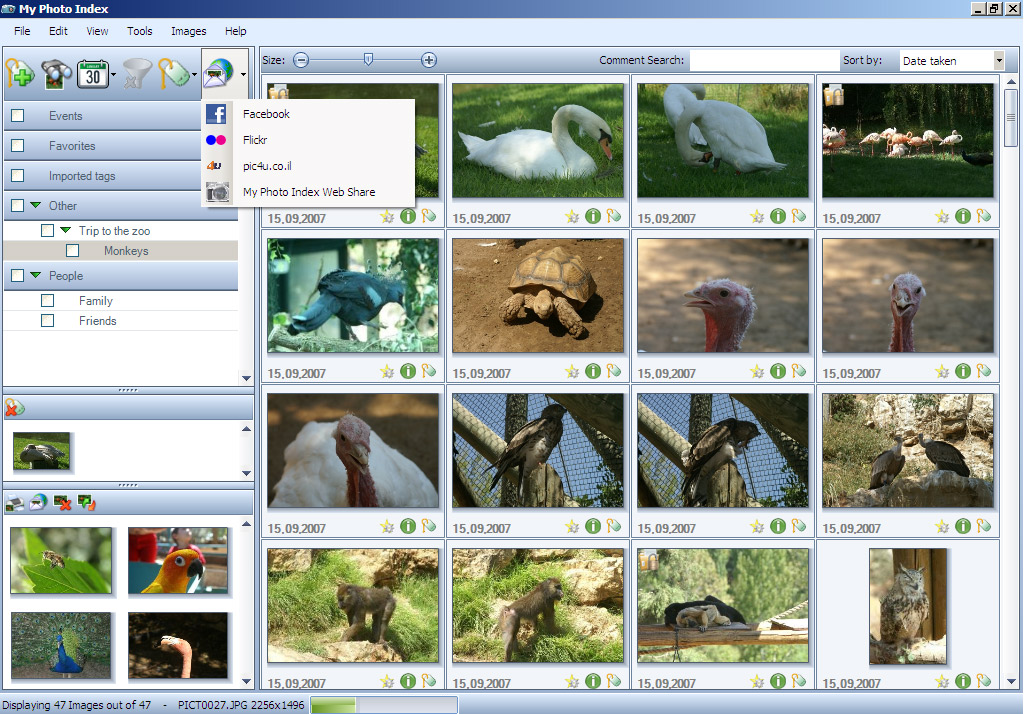This screenshot has width=1024, height=714.
Task: Open the Sort by Date taken dropdown
Action: [x=999, y=61]
